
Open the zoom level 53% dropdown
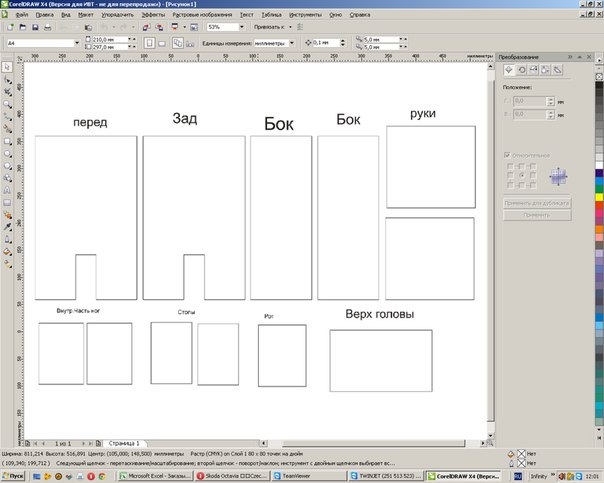click(x=242, y=27)
